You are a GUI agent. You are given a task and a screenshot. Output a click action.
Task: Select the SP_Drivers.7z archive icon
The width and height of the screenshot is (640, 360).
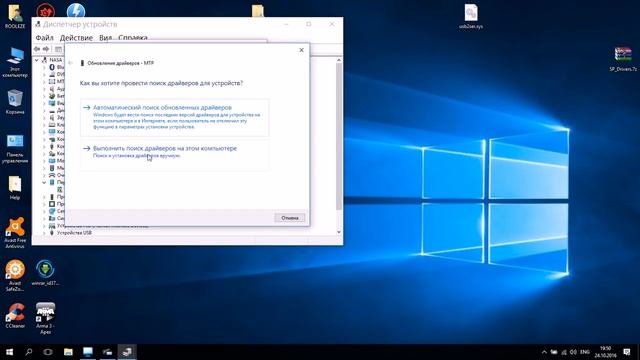point(623,59)
